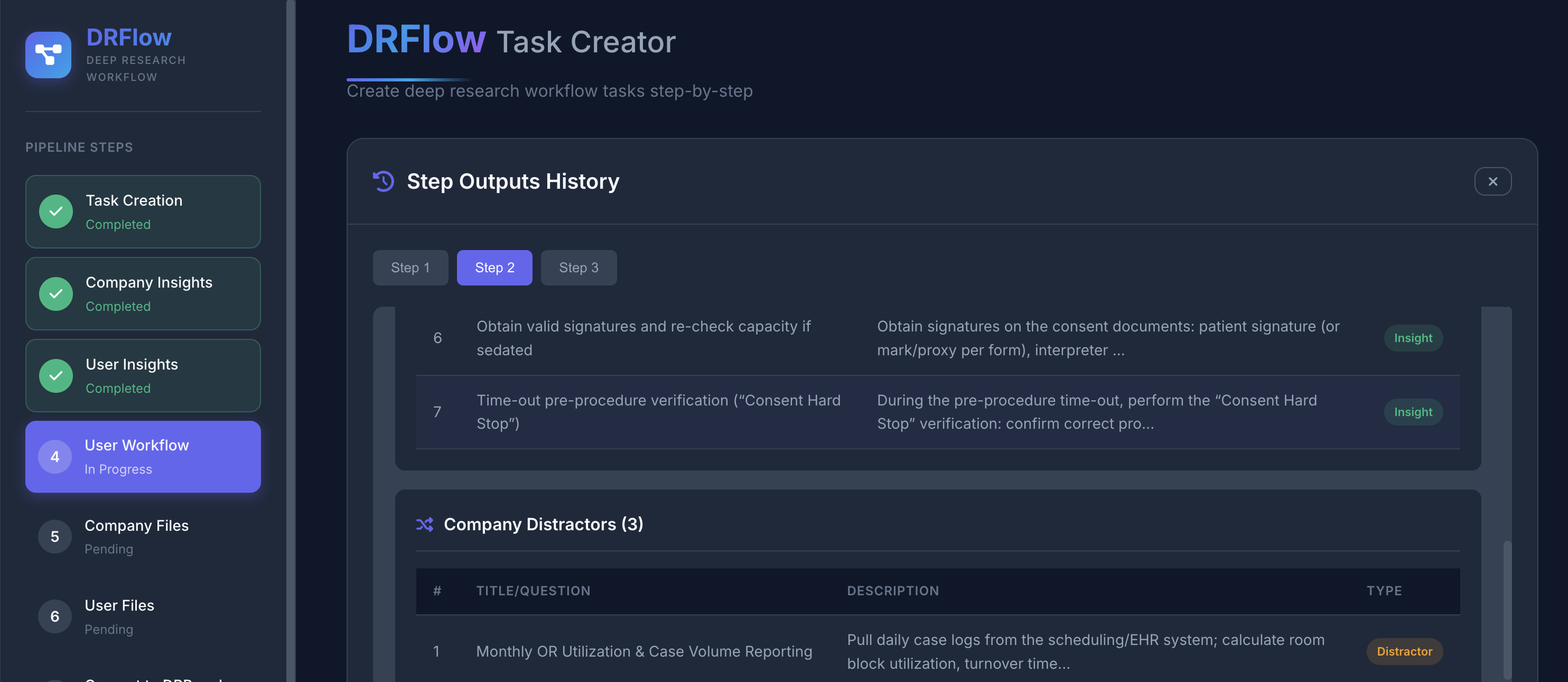Click the DRFlow Task Creator page title
The width and height of the screenshot is (1568, 682).
coord(511,40)
